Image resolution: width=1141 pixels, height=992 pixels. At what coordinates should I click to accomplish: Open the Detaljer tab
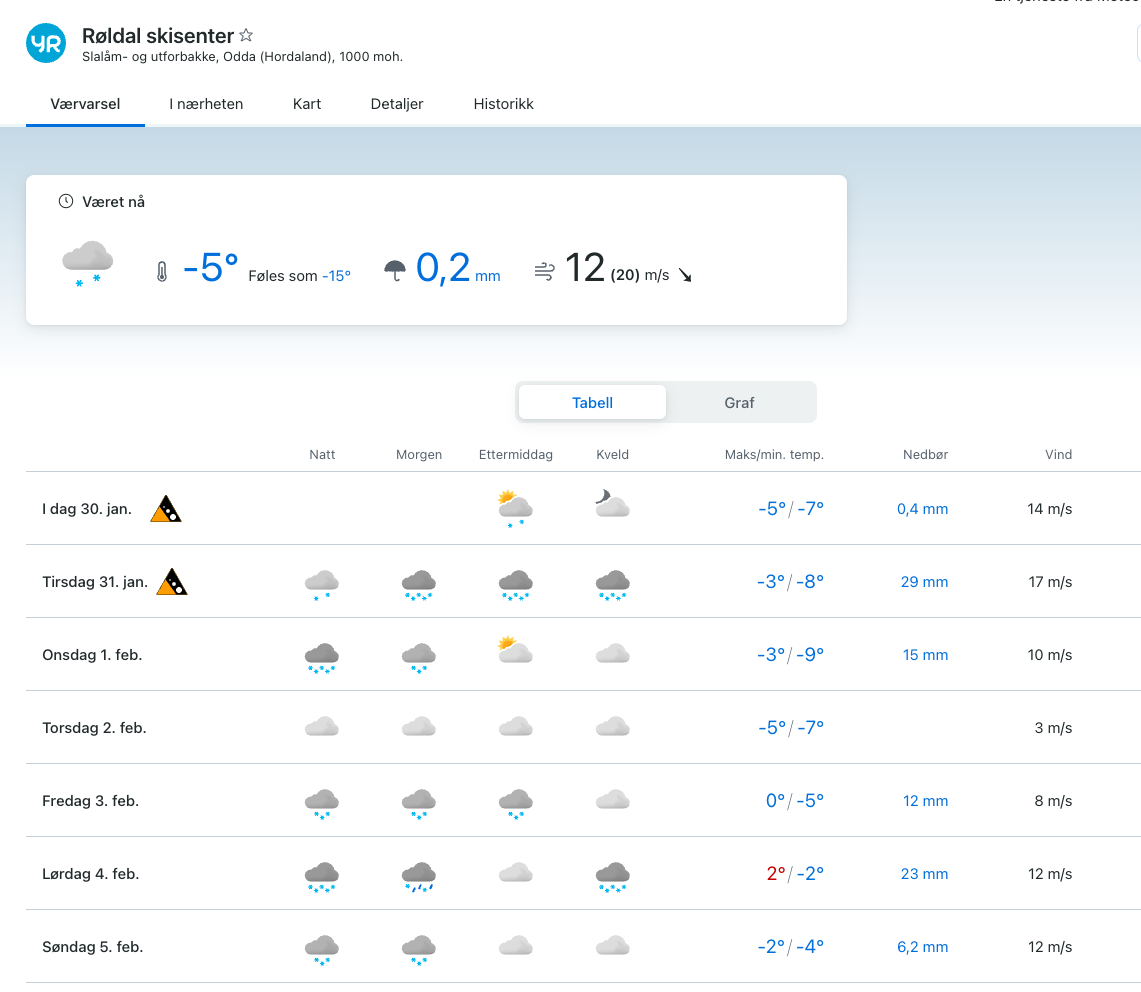(397, 104)
